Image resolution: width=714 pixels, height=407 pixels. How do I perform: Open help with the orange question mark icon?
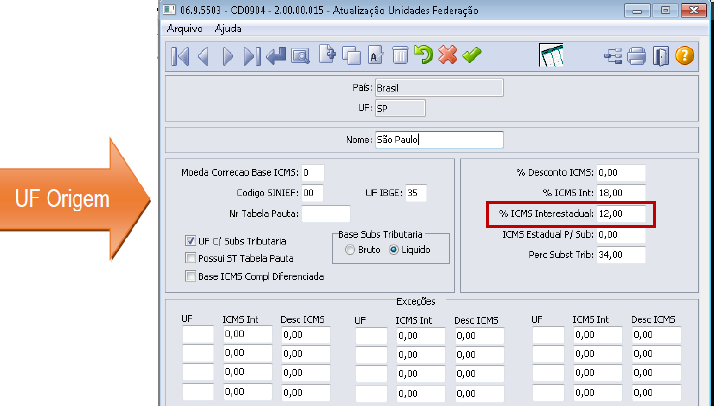click(684, 56)
